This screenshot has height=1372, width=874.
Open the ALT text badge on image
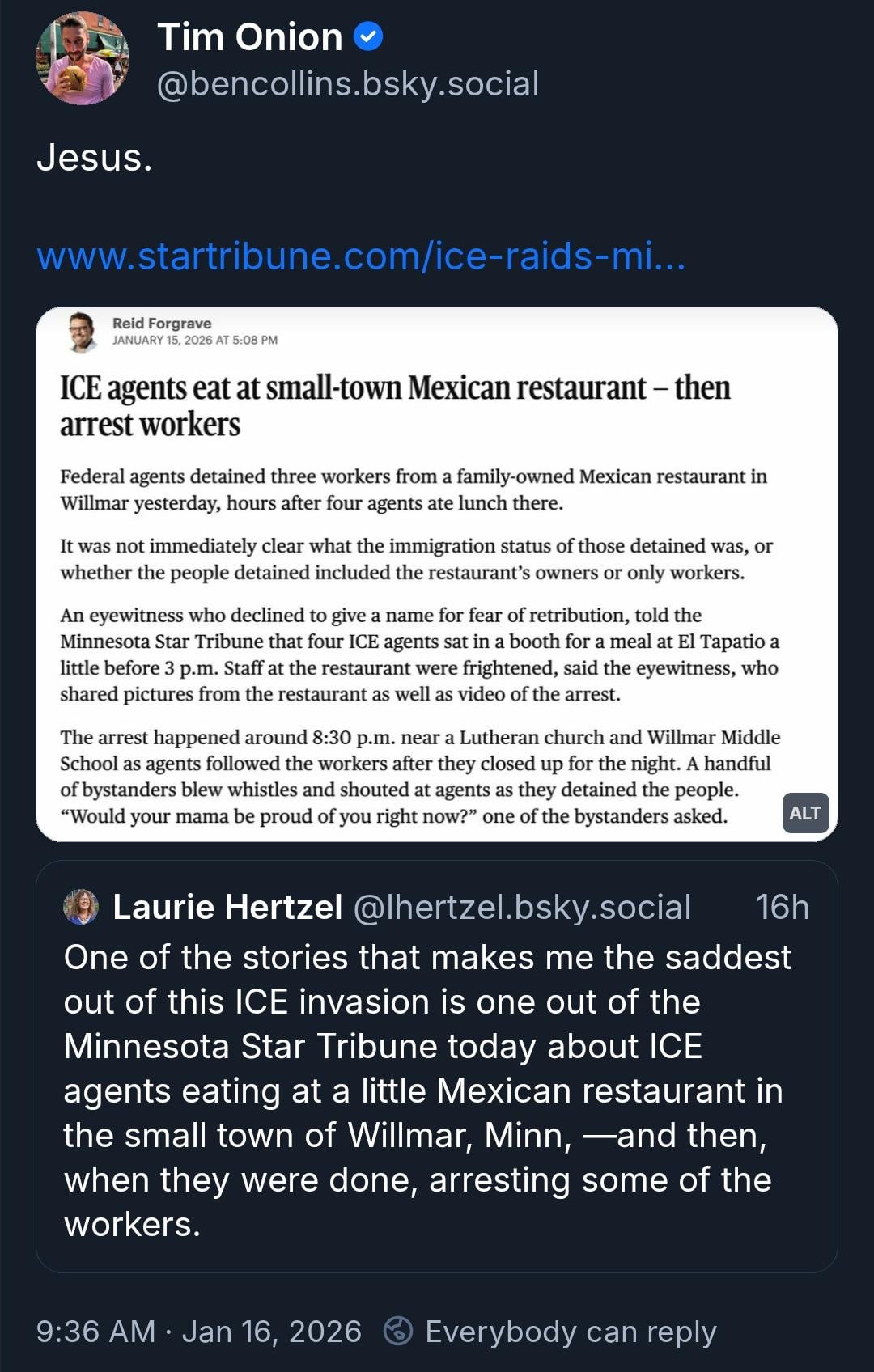point(804,813)
